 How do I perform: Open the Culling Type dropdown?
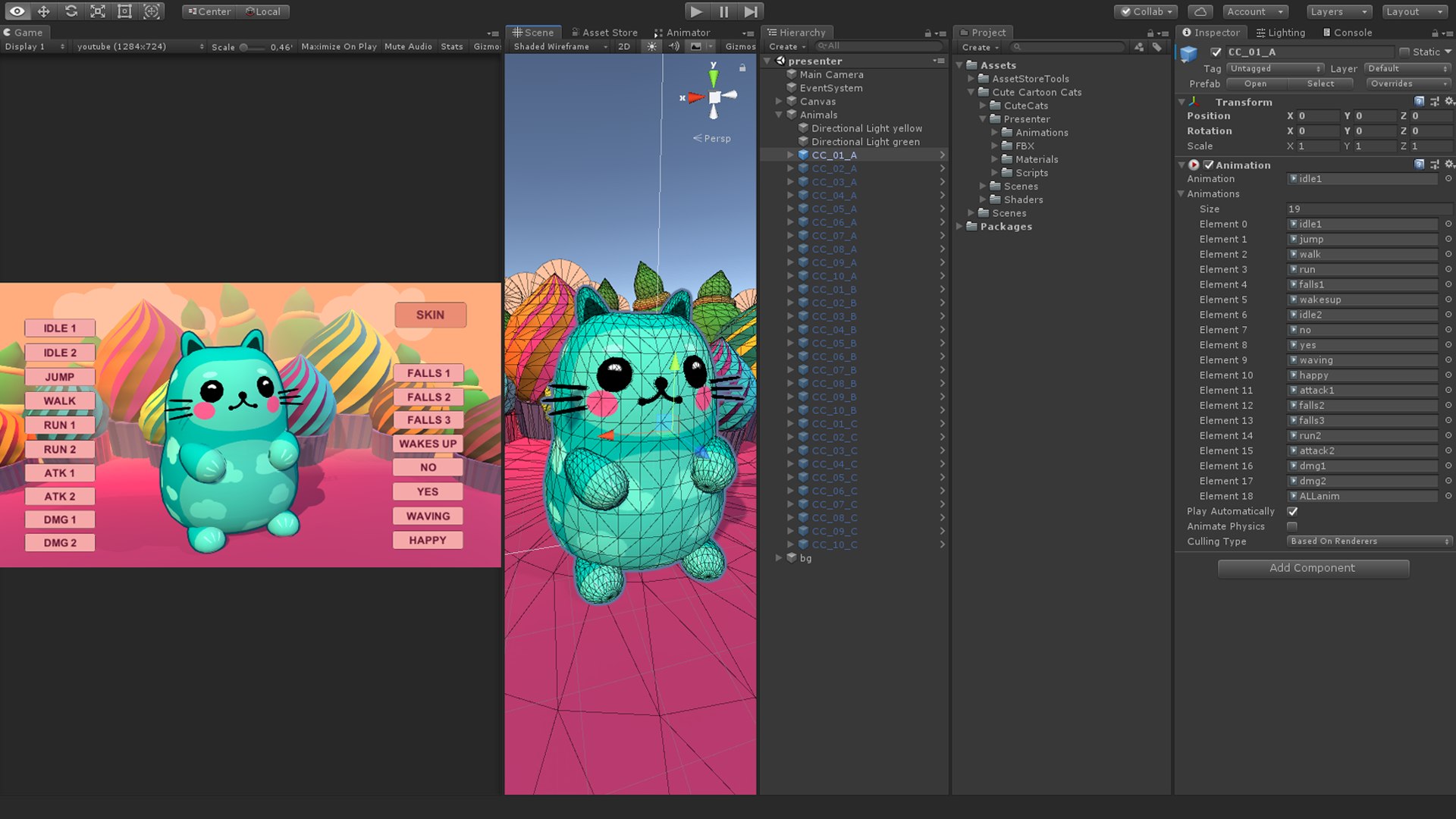(x=1370, y=541)
